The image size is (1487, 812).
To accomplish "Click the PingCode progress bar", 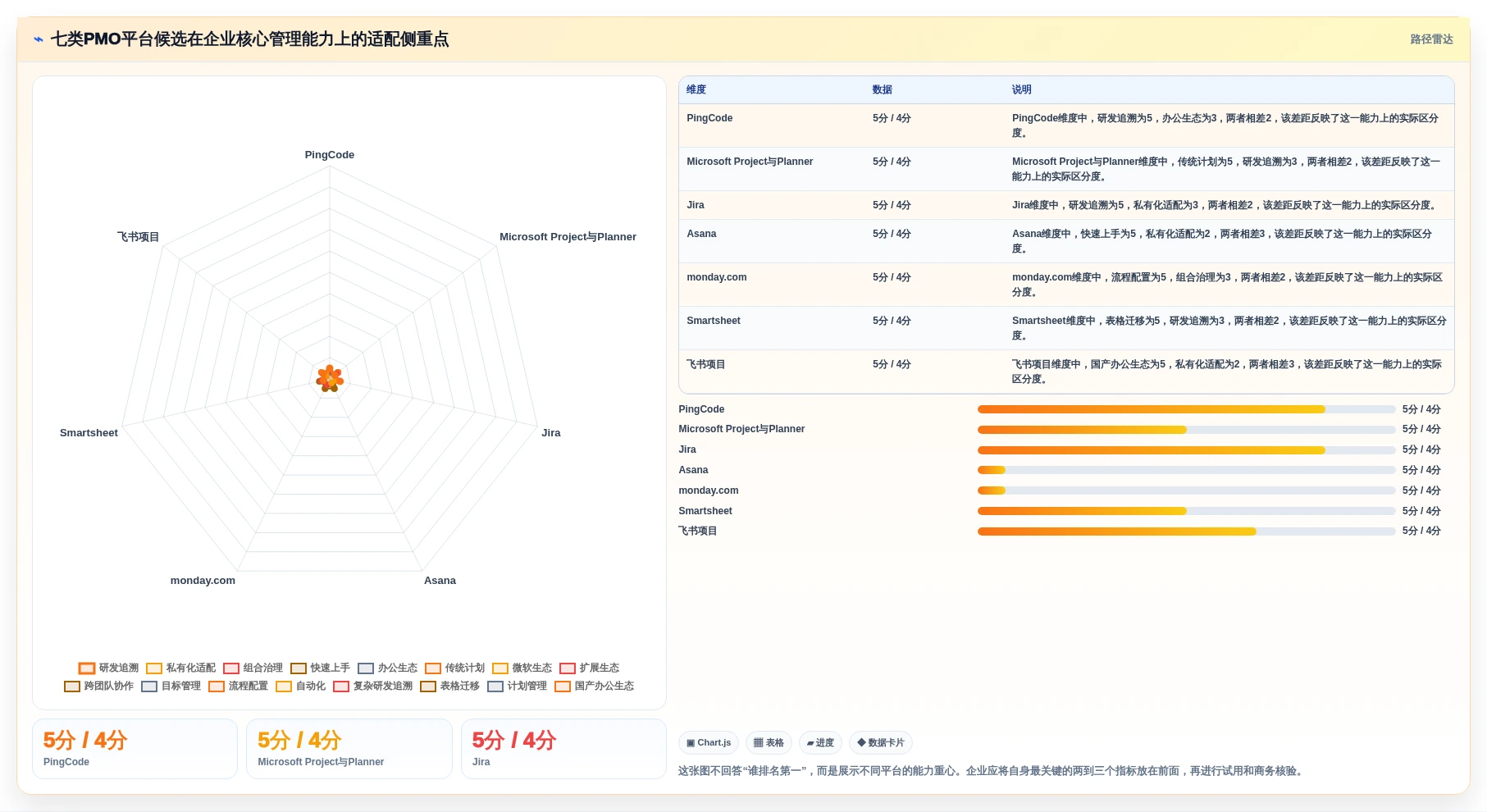I will pos(1186,409).
